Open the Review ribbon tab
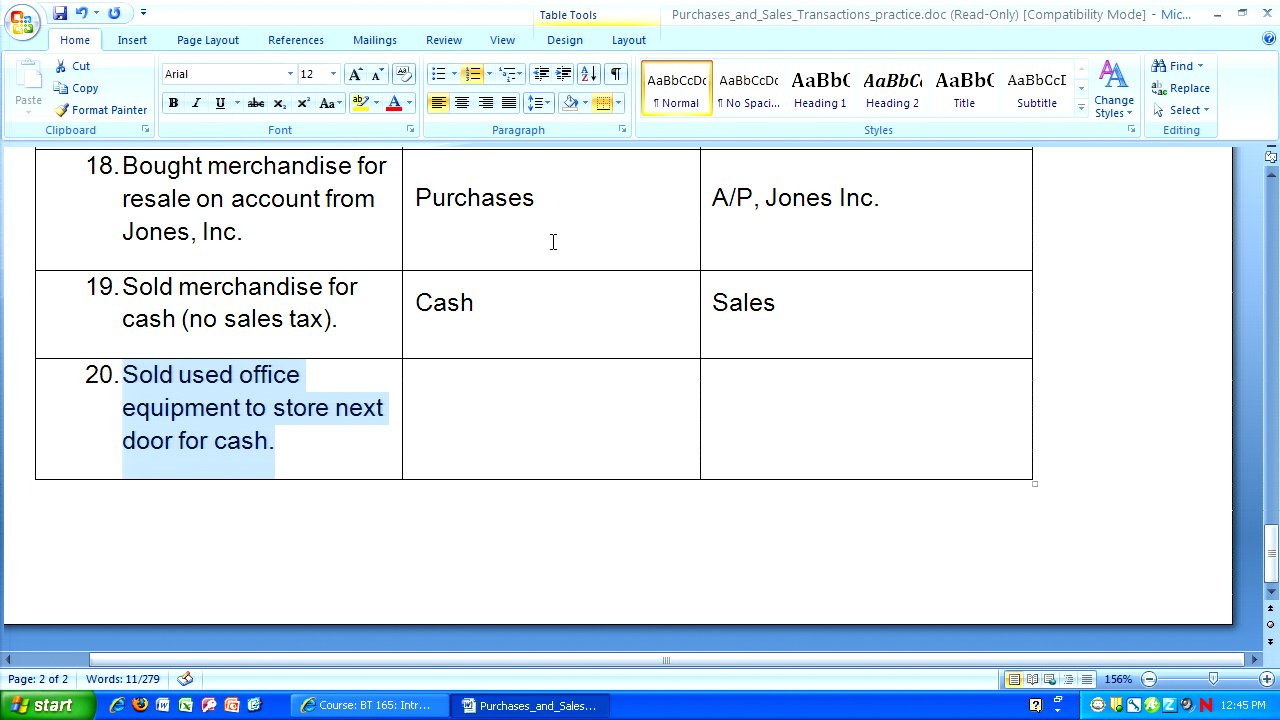1280x720 pixels. (444, 40)
